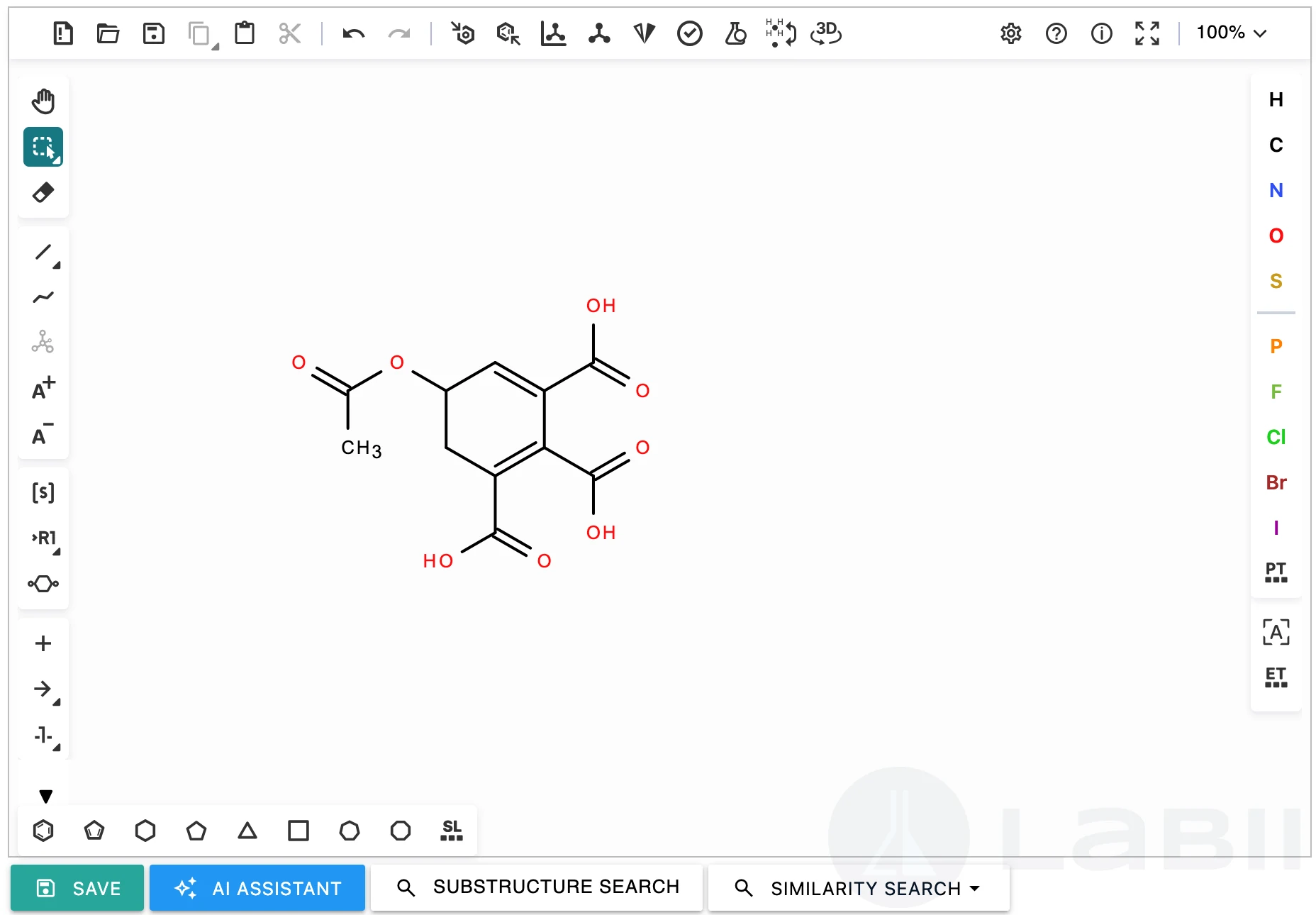Open the 100% zoom dropdown
The width and height of the screenshot is (1316, 915).
(x=1232, y=33)
